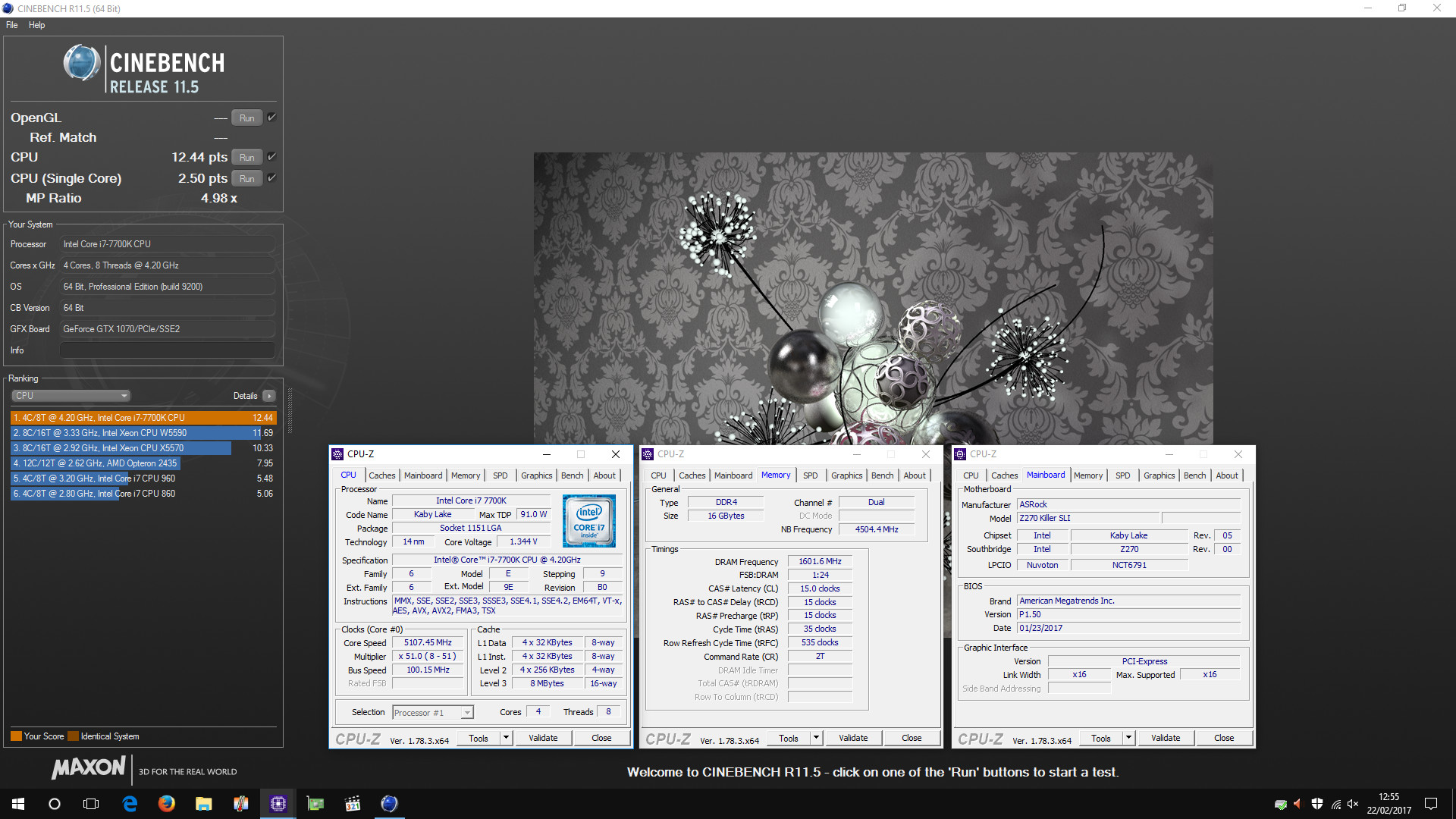Click Tools button in Memory CPU-Z window

(x=789, y=738)
